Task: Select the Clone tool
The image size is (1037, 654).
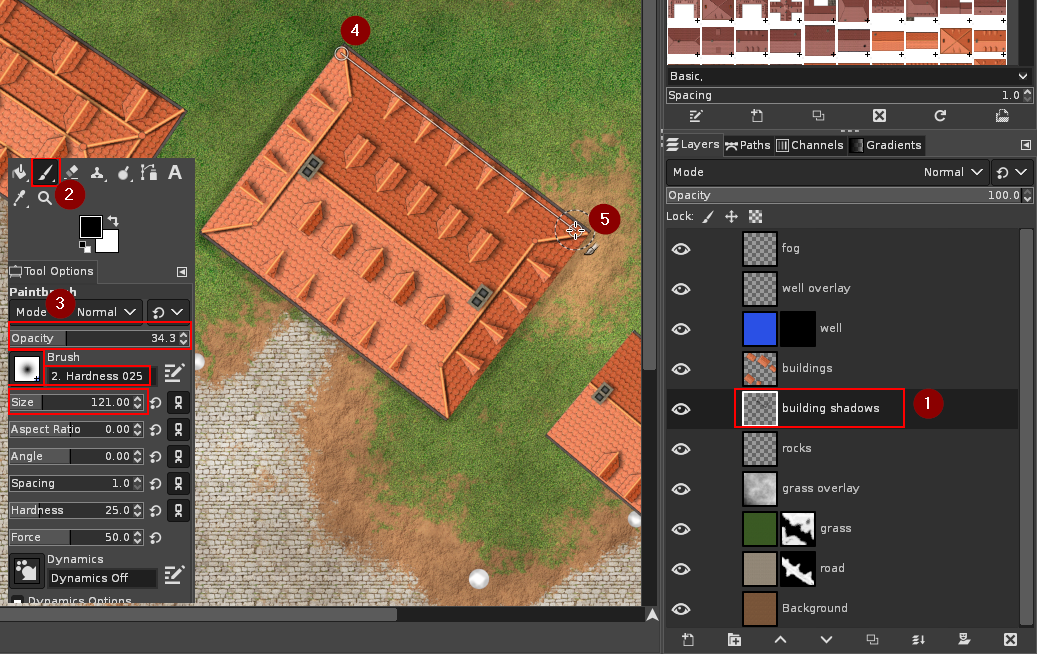Action: [96, 172]
